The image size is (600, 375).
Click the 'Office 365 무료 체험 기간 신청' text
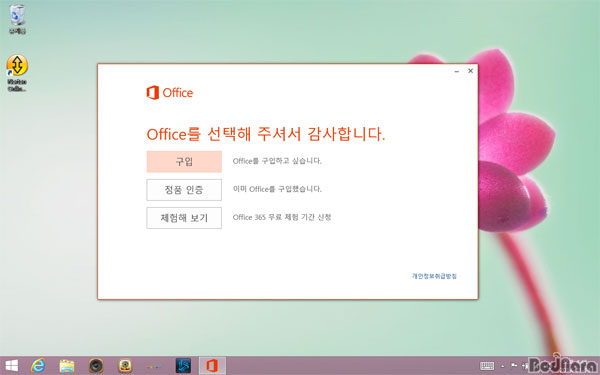coord(282,217)
